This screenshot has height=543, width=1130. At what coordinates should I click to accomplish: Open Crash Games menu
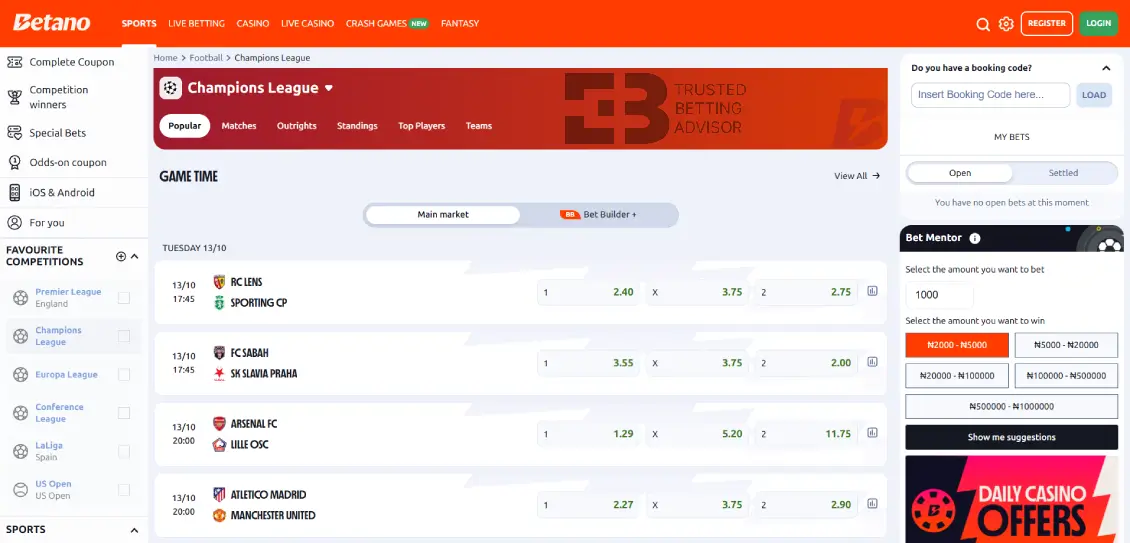(387, 23)
